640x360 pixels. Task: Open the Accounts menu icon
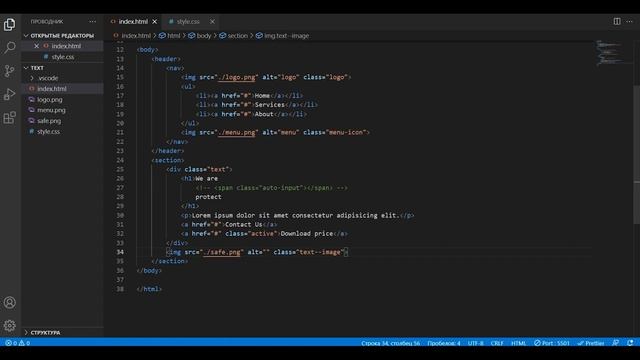click(x=9, y=302)
